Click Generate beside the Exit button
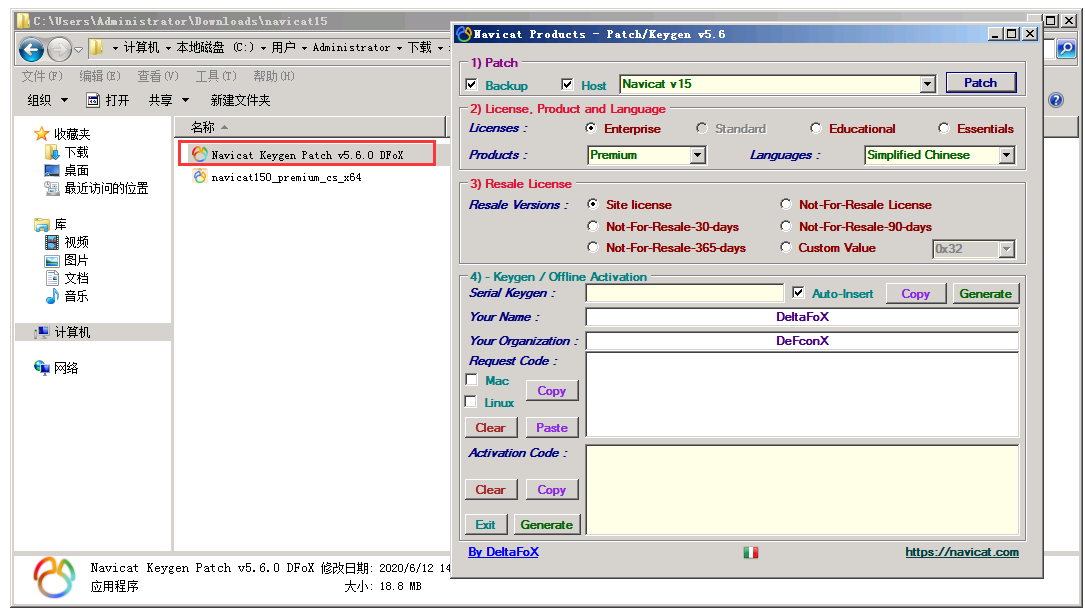1085x611 pixels. tap(546, 525)
